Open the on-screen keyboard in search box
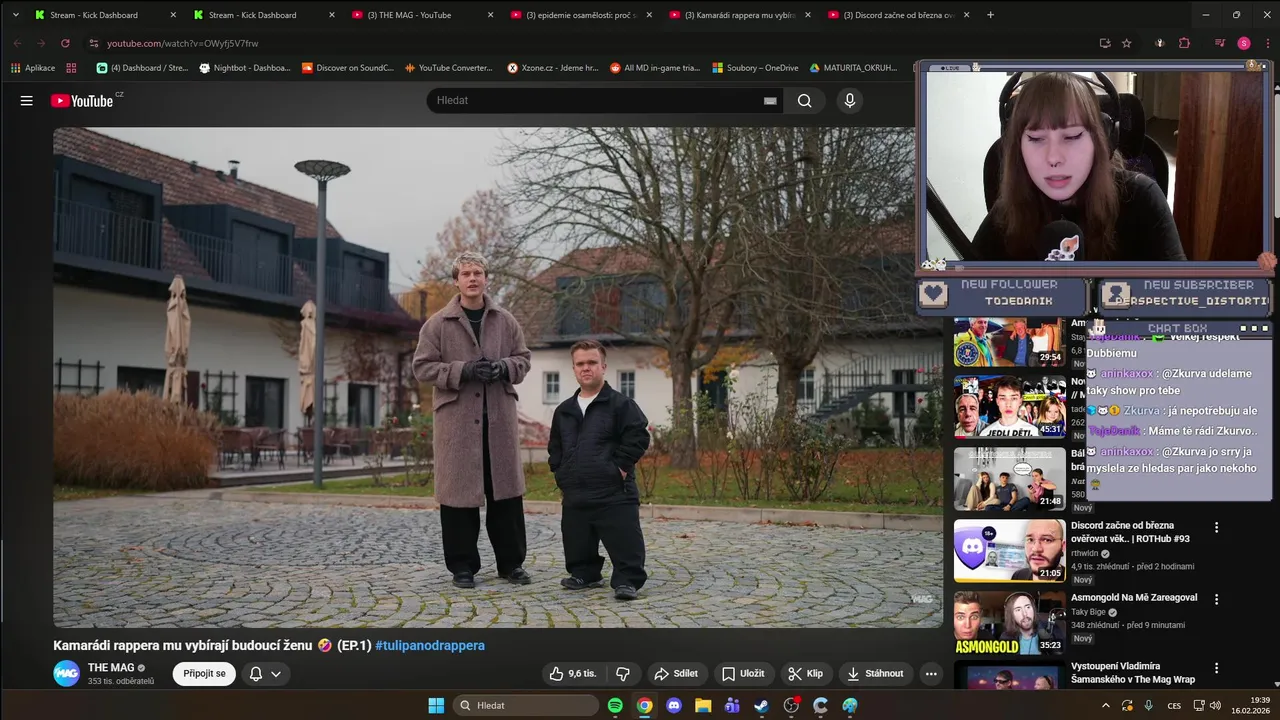1280x720 pixels. (770, 101)
